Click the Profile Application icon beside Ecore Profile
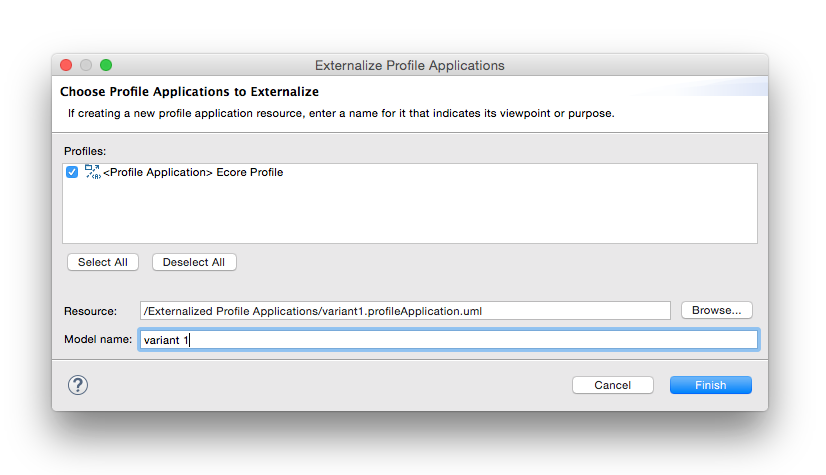 tap(93, 172)
